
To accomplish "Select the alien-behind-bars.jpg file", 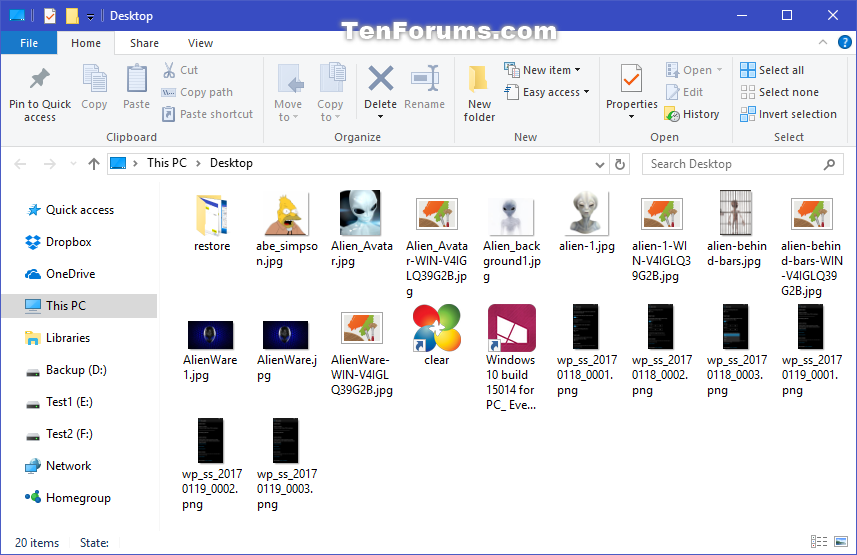I will pyautogui.click(x=736, y=230).
